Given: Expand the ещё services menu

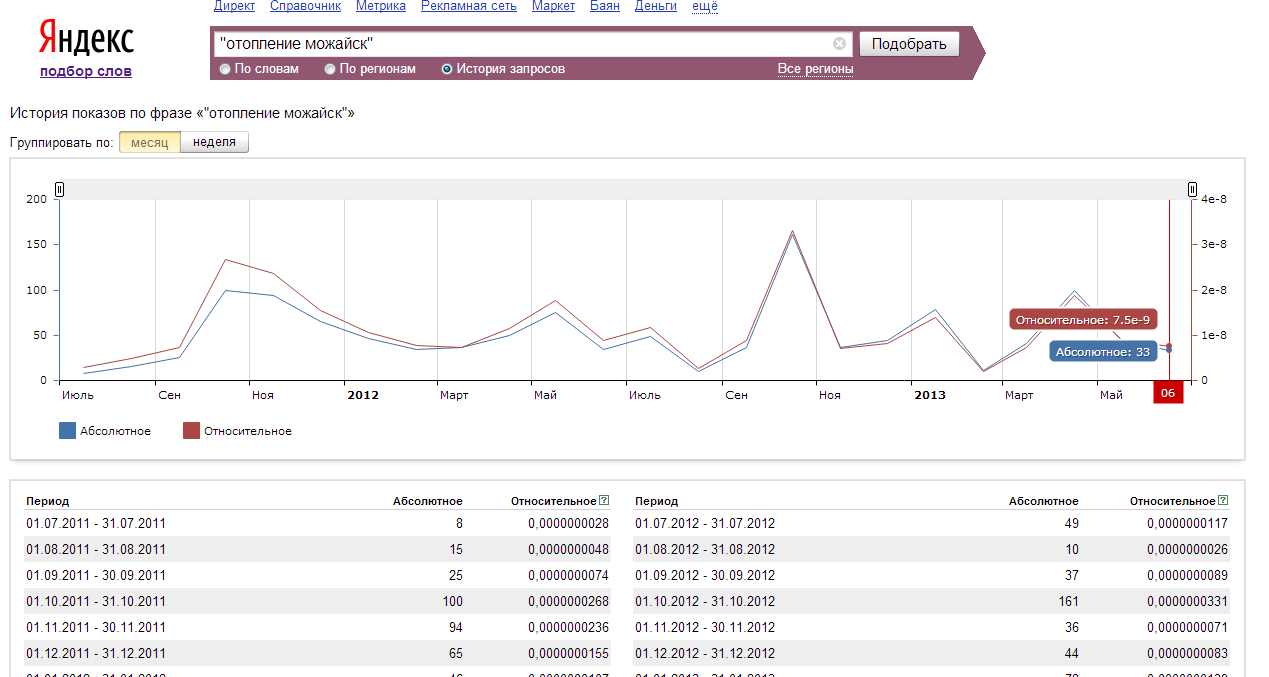Looking at the screenshot, I should [704, 6].
